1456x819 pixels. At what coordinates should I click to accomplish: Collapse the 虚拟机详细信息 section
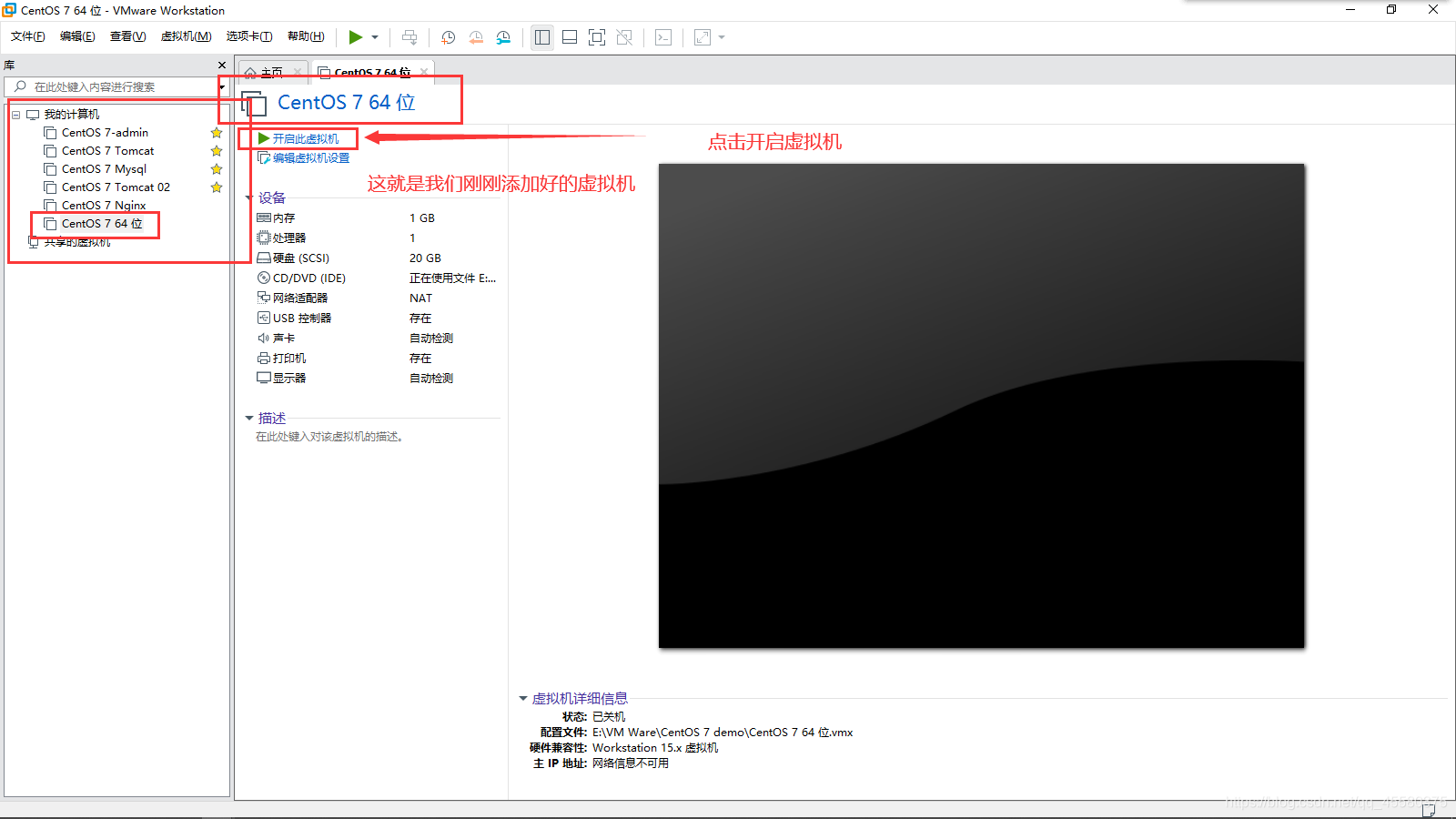[523, 699]
